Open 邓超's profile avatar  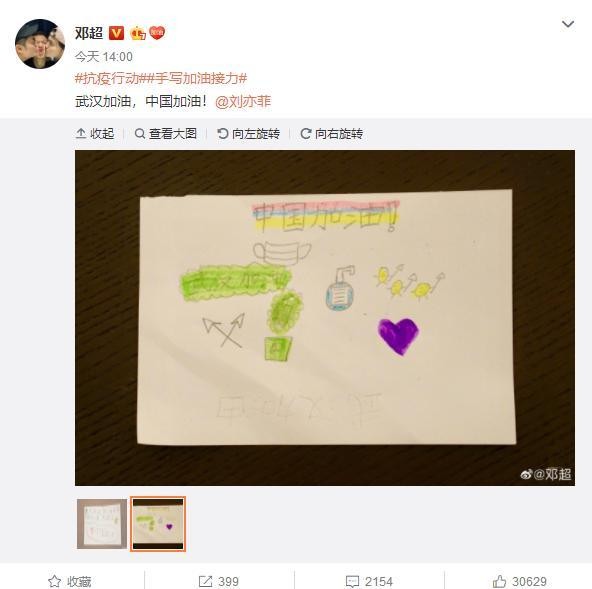click(x=40, y=44)
